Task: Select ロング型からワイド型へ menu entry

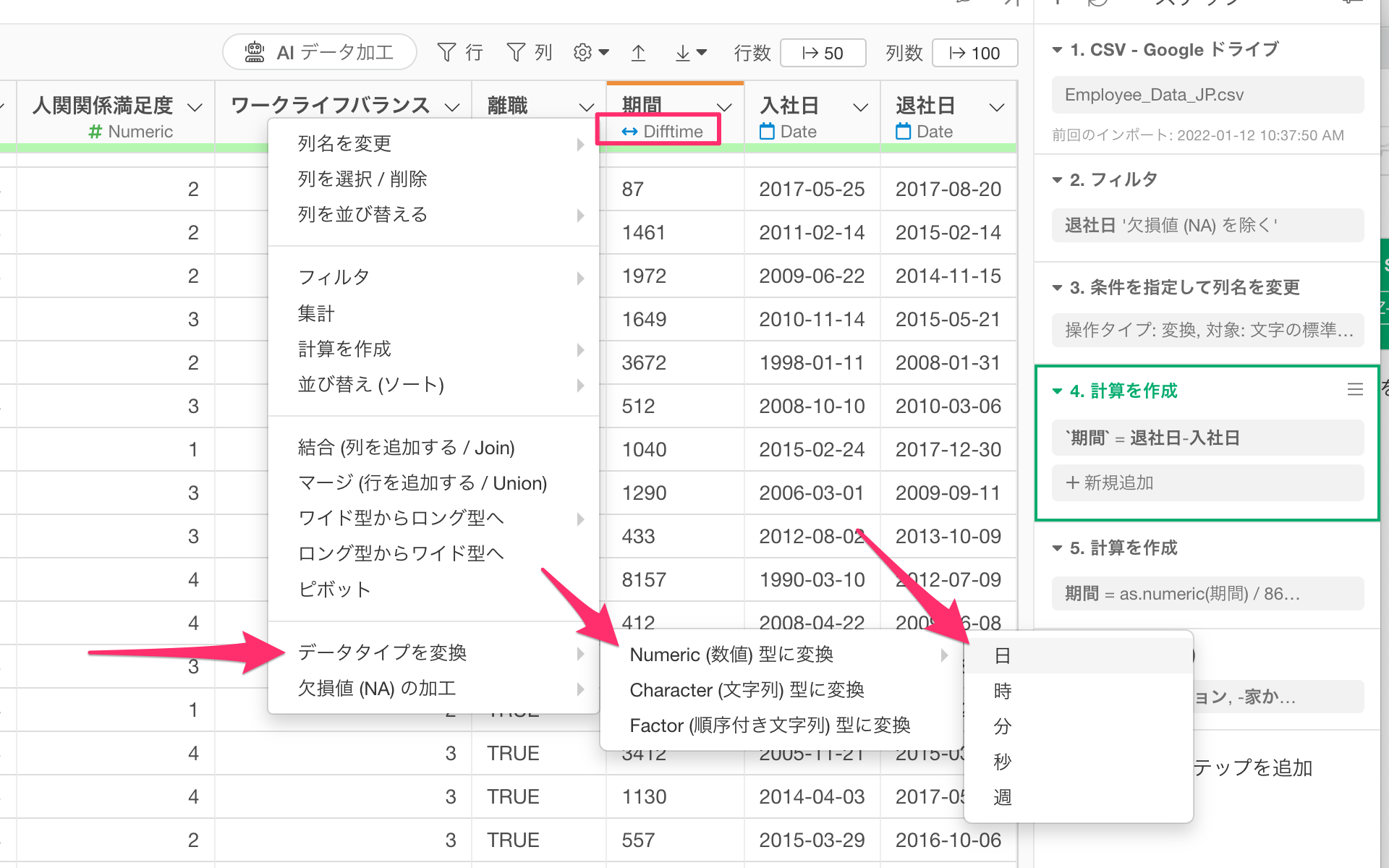Action: coord(433,553)
